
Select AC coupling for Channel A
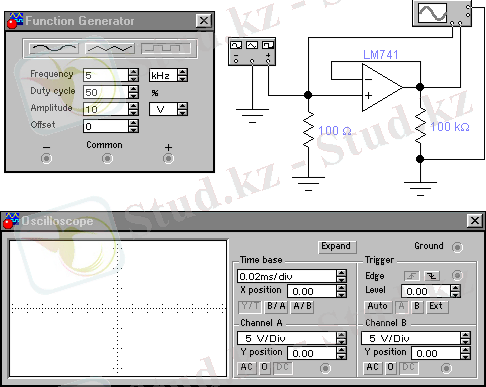coord(247,367)
